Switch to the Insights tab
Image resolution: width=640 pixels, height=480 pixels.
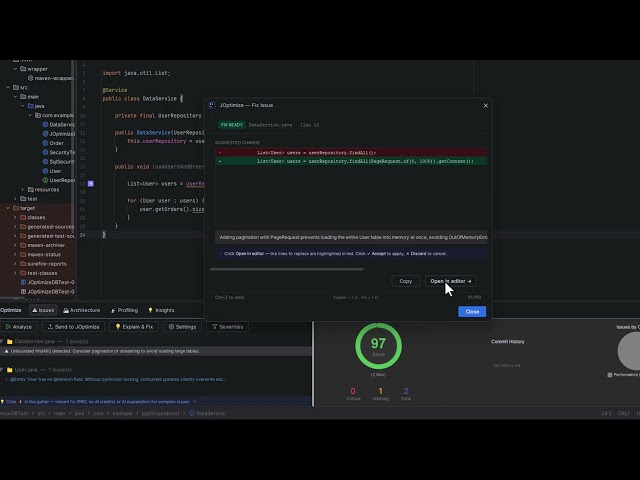(x=161, y=310)
